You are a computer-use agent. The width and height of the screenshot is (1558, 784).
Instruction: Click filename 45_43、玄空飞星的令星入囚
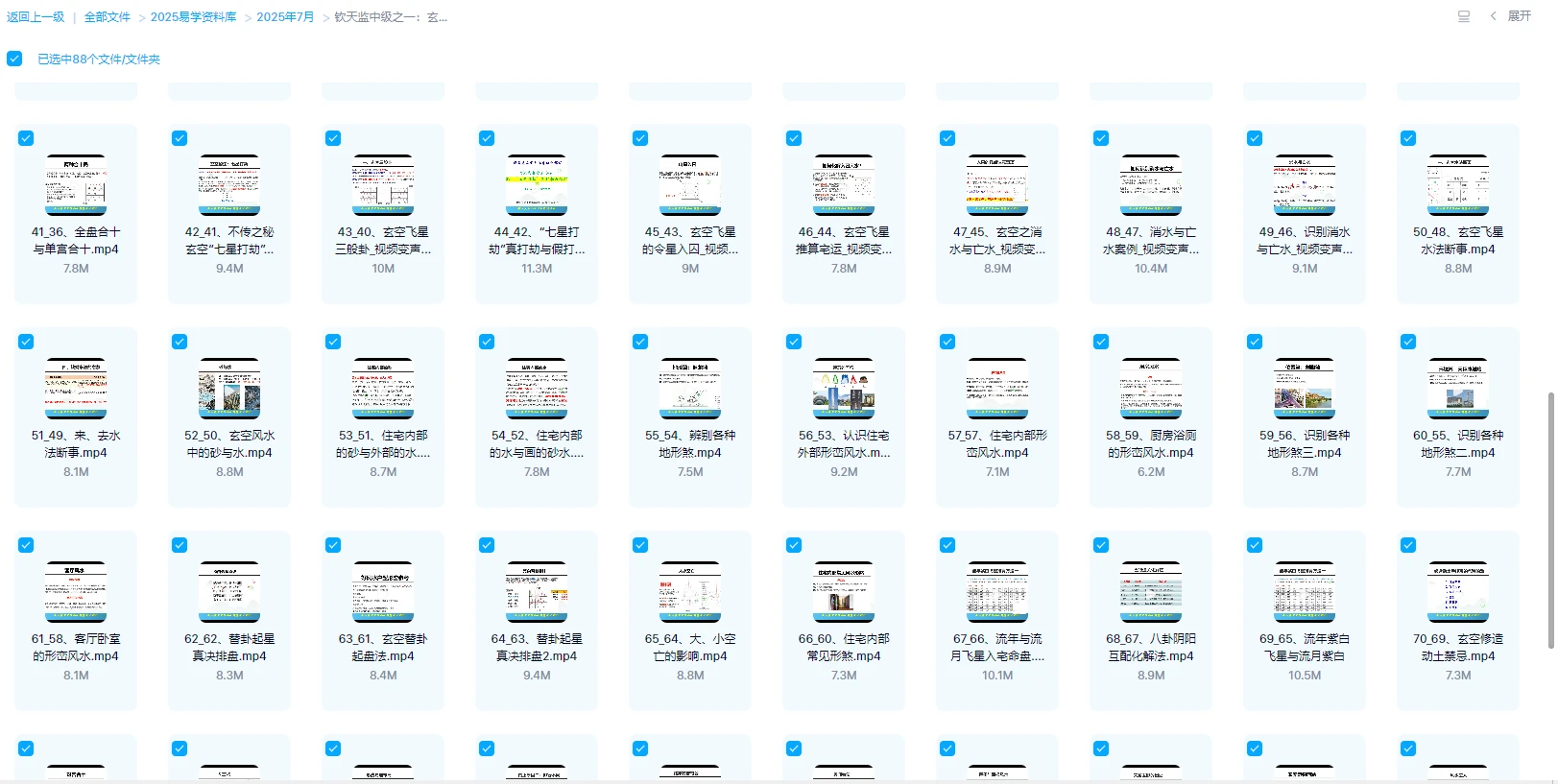pyautogui.click(x=690, y=241)
